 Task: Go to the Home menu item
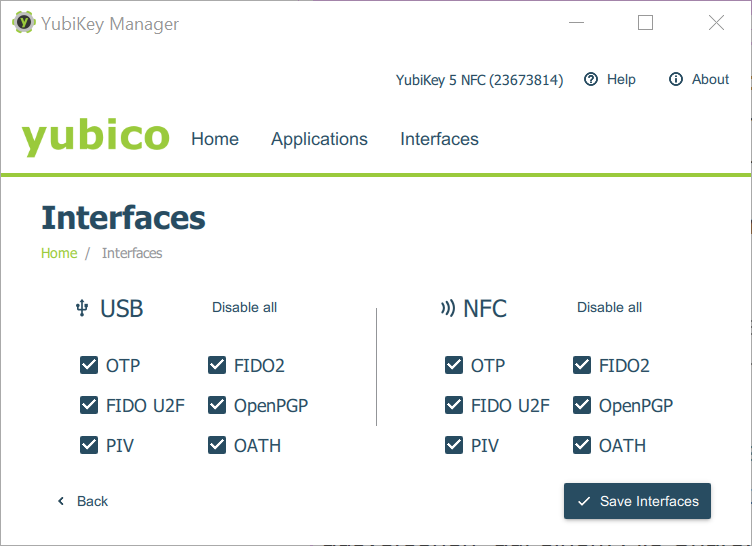[x=215, y=139]
